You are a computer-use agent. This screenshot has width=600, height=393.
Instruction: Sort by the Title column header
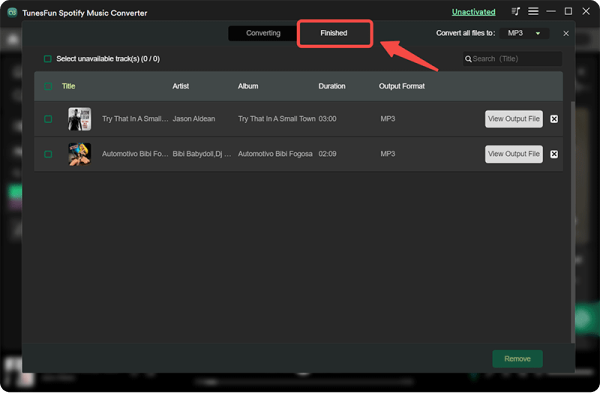(x=68, y=86)
